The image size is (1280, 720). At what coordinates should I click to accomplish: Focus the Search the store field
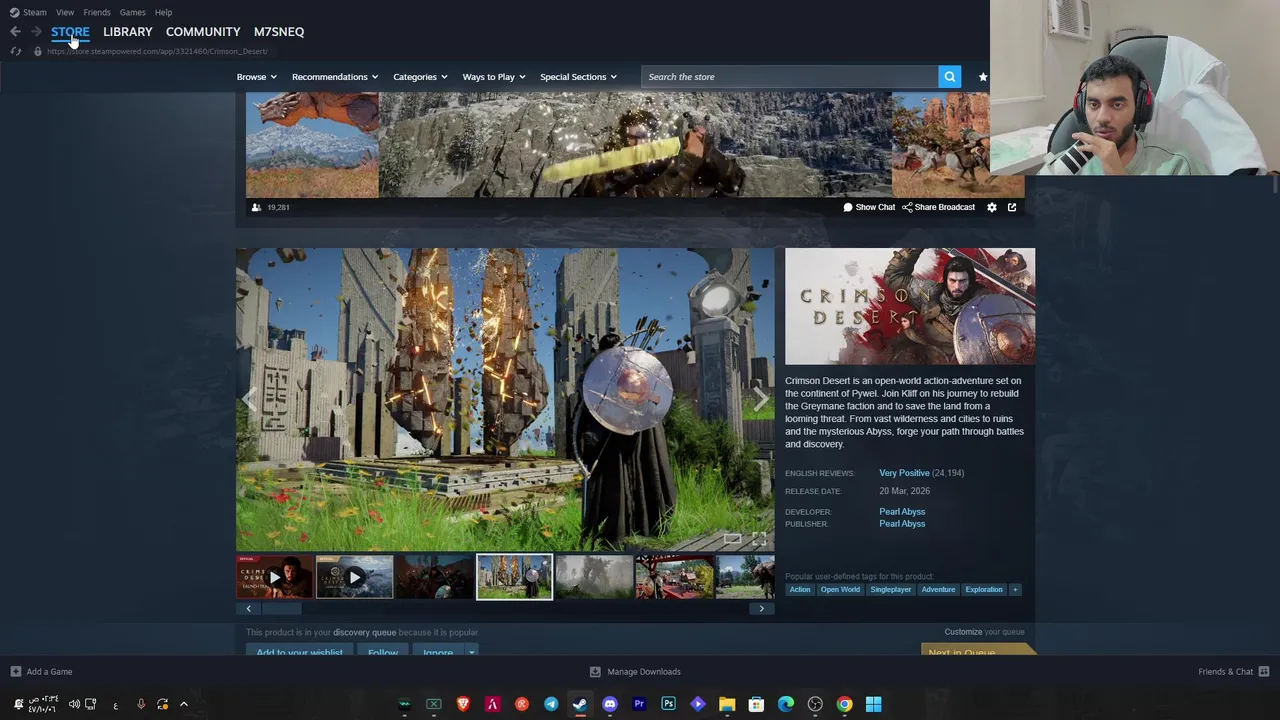[x=789, y=77]
